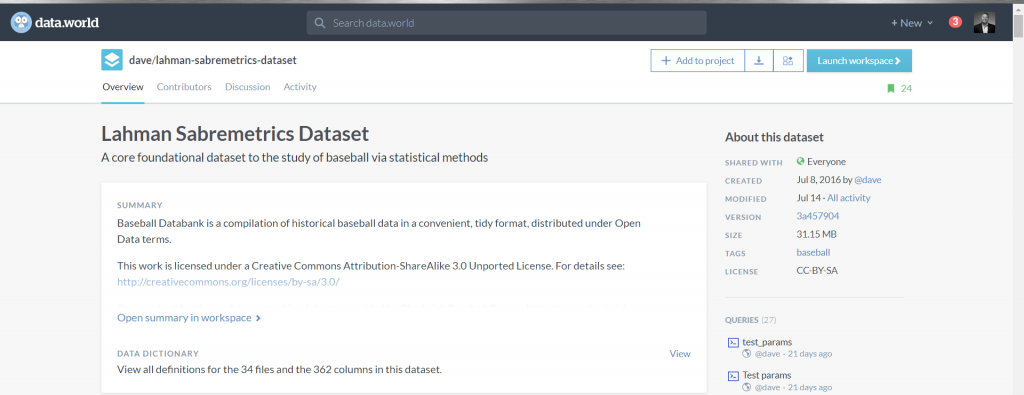Image resolution: width=1024 pixels, height=395 pixels.
Task: Click the dataset layers icon
Action: click(112, 60)
